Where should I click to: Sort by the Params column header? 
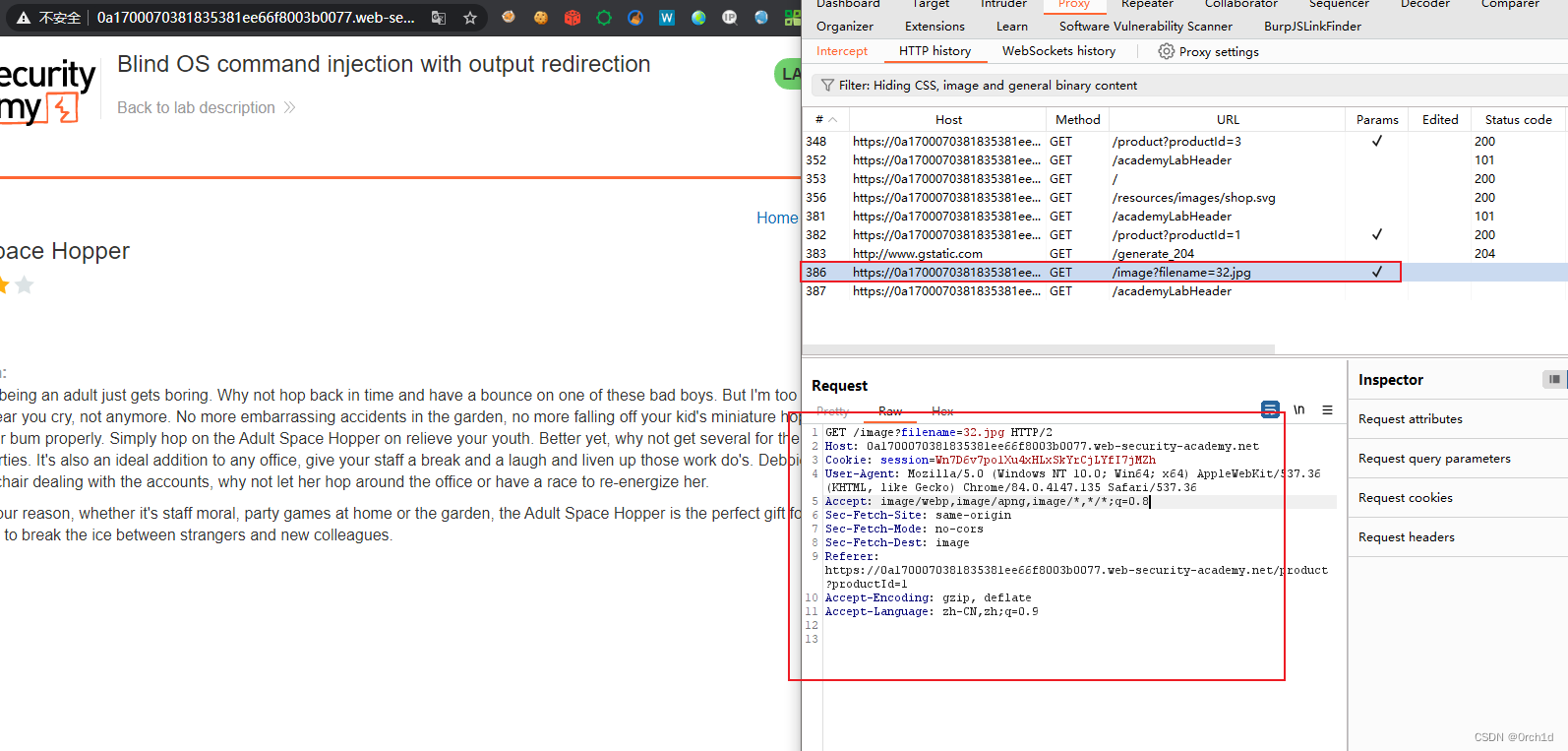[x=1377, y=120]
